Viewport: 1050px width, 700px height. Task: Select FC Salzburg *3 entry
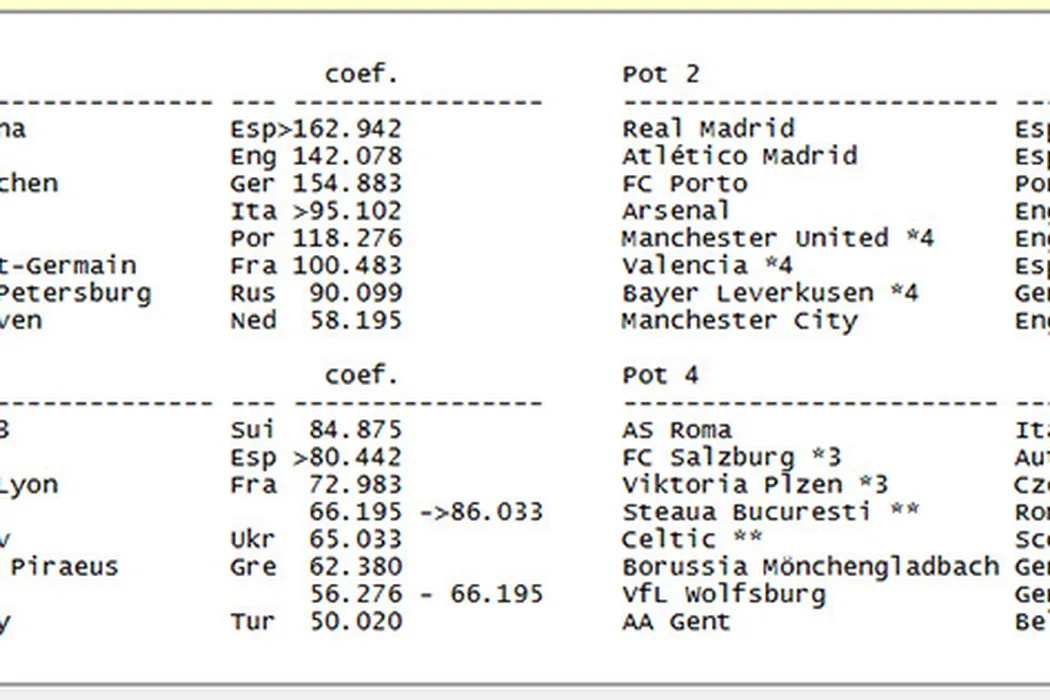pos(731,458)
